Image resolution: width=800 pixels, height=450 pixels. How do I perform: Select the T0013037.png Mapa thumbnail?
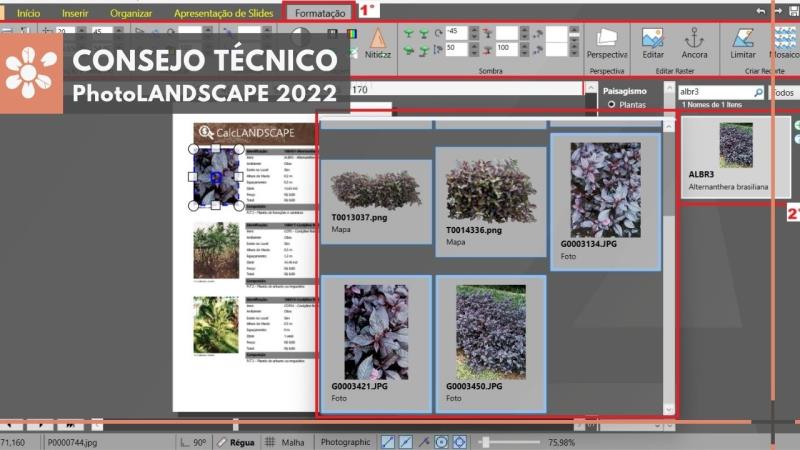pyautogui.click(x=377, y=202)
